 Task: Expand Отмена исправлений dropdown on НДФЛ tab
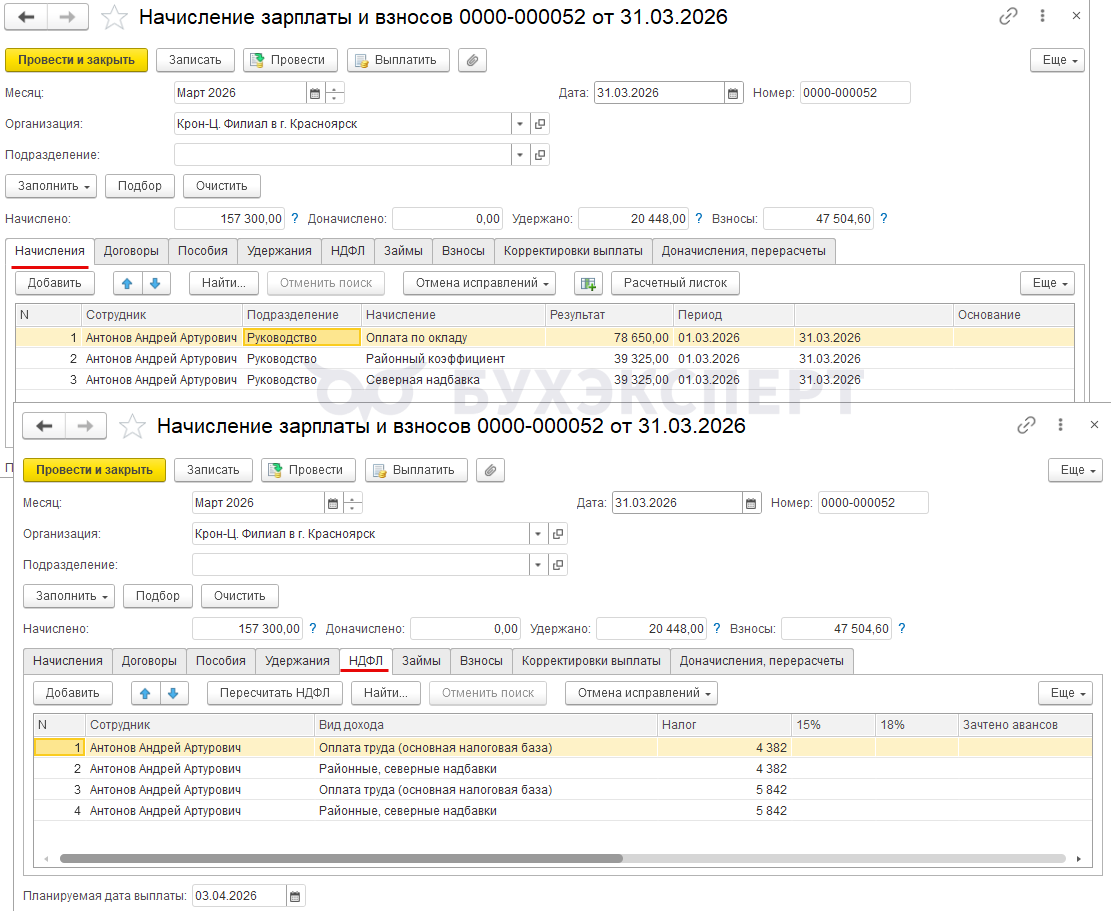(641, 693)
